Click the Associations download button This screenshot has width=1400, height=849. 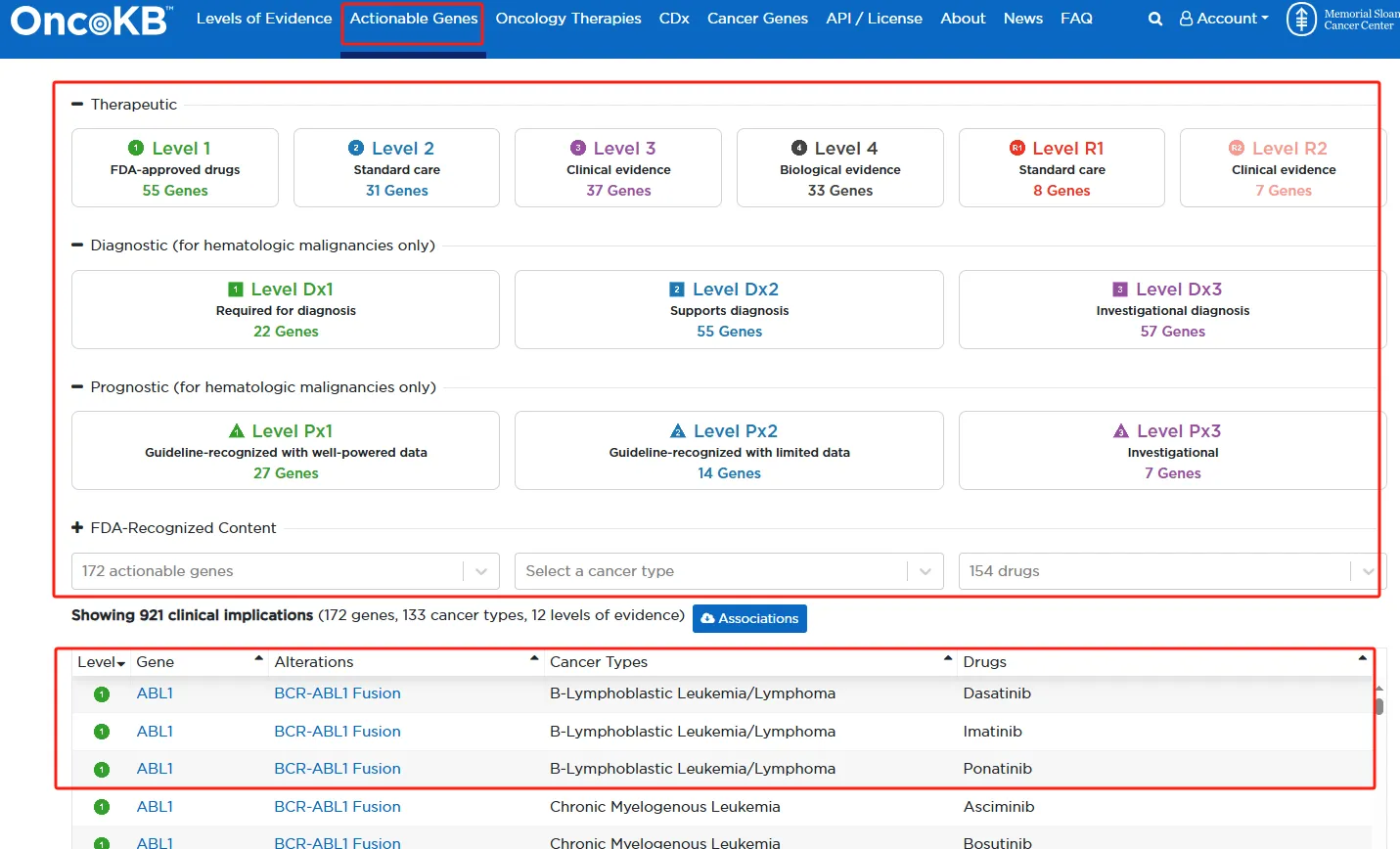point(749,618)
